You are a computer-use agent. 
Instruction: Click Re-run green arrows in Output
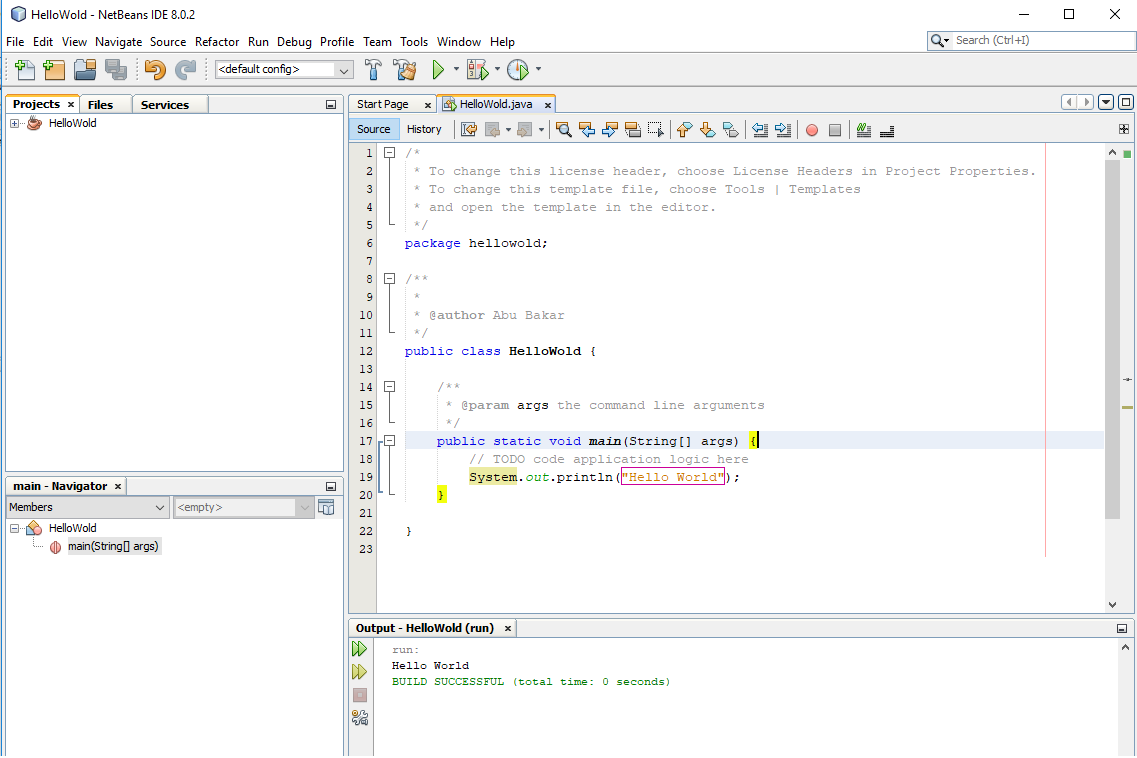coord(360,648)
